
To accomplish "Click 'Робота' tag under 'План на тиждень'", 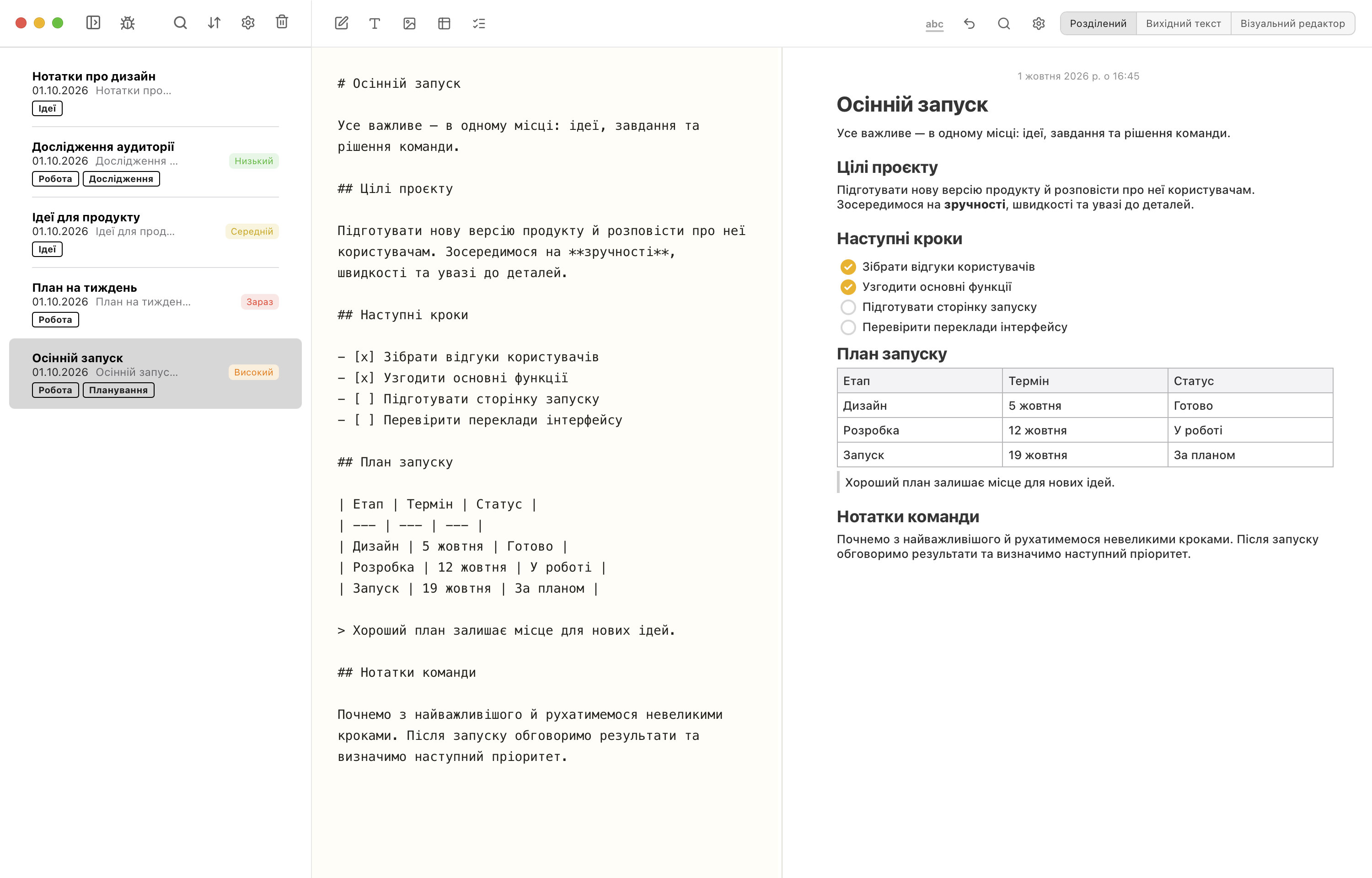I will point(55,319).
